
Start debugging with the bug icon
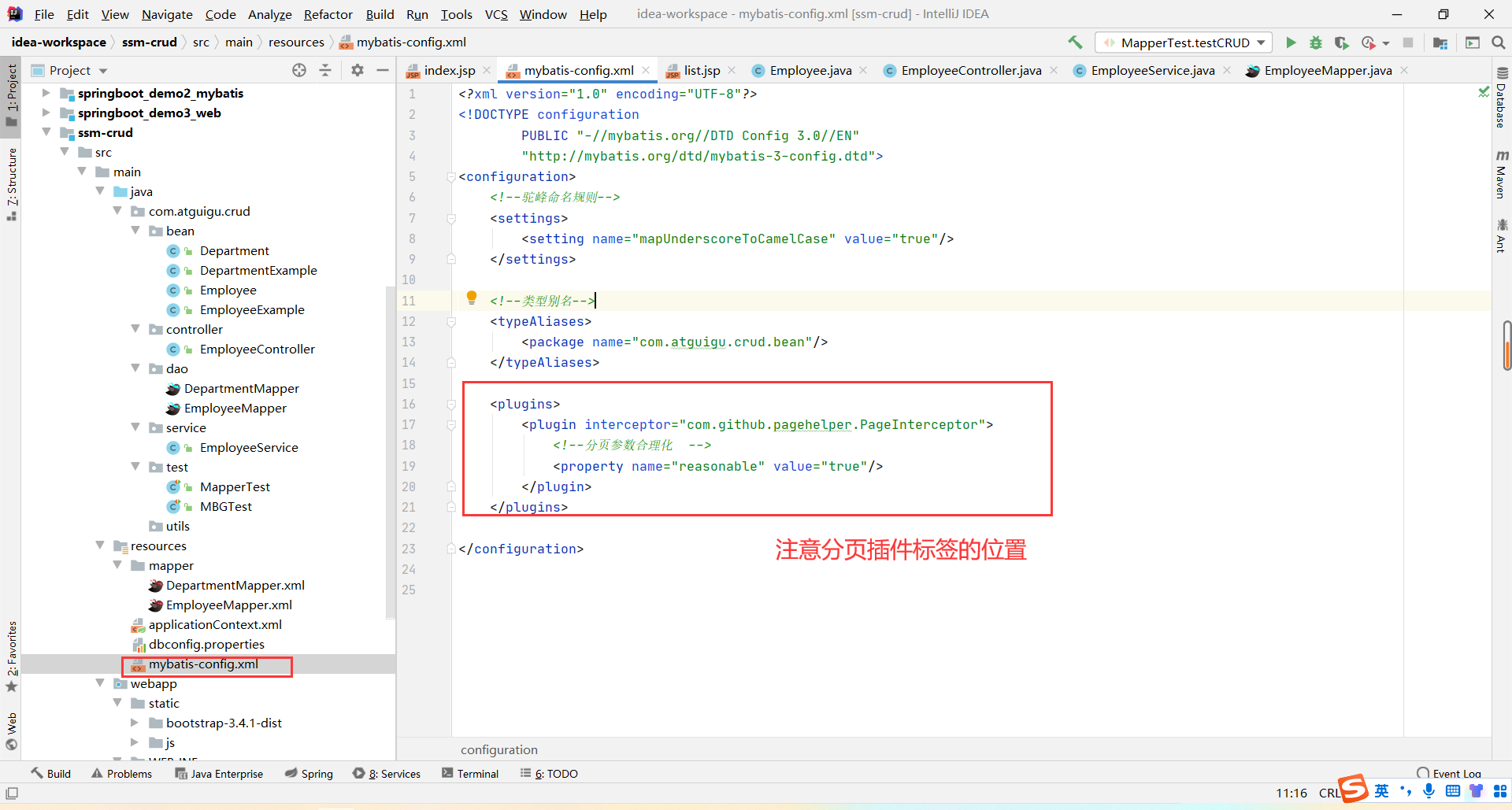[1316, 43]
